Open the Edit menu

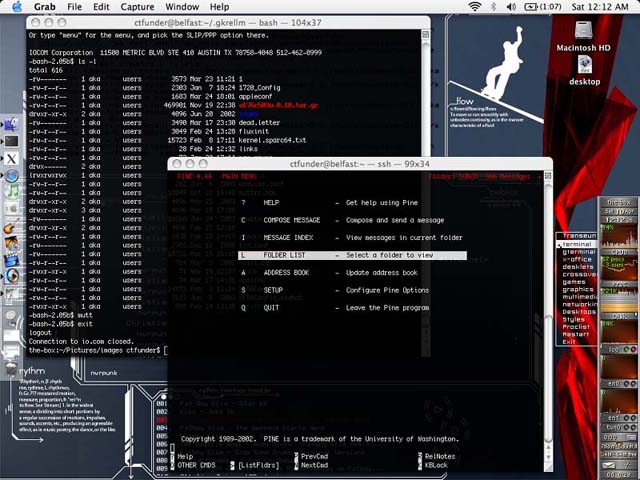101,7
